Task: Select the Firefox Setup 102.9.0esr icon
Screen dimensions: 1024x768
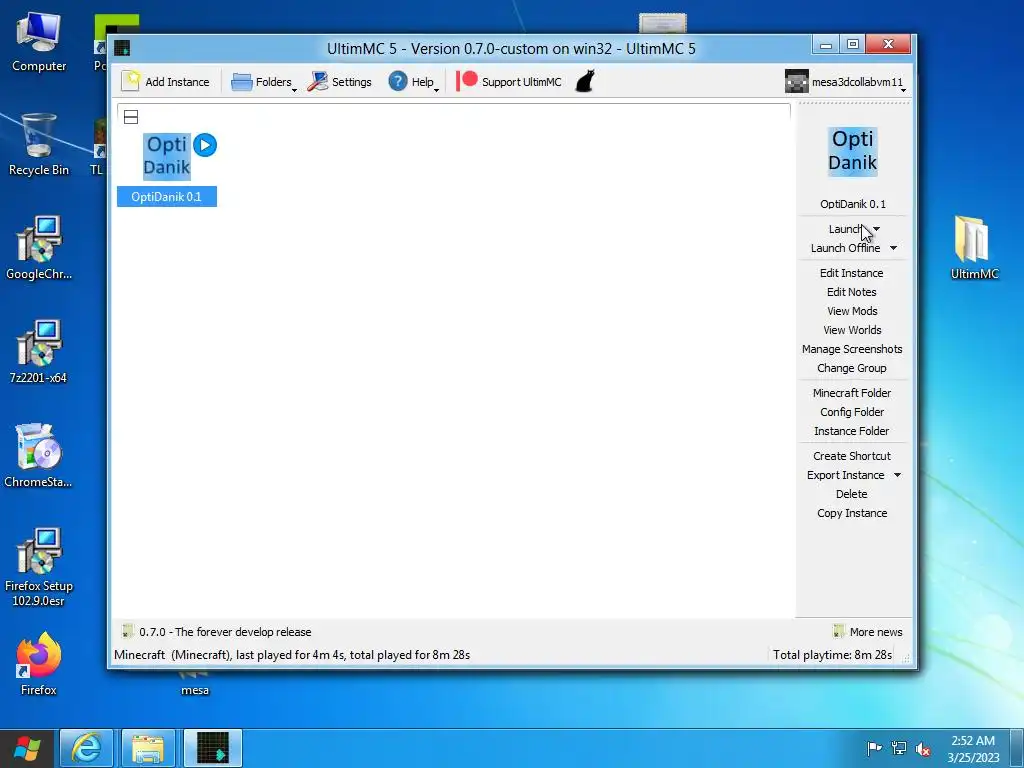Action: pyautogui.click(x=39, y=567)
